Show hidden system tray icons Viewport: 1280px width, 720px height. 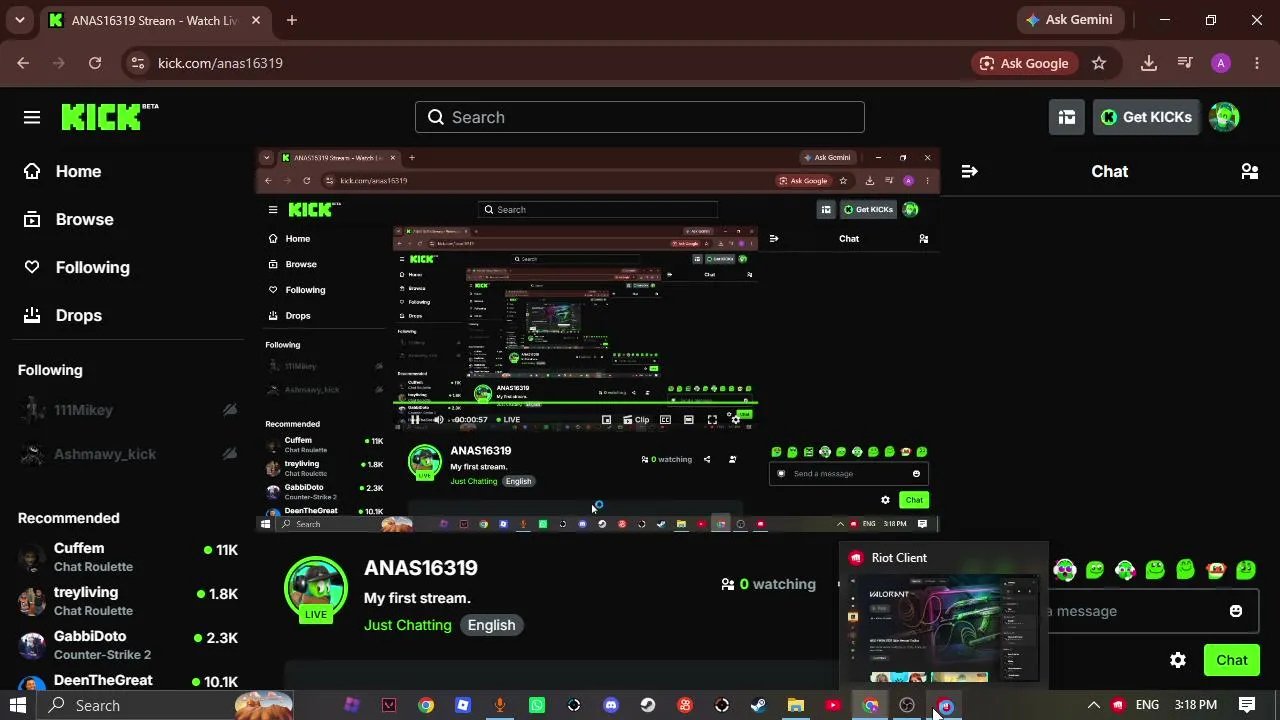1093,705
